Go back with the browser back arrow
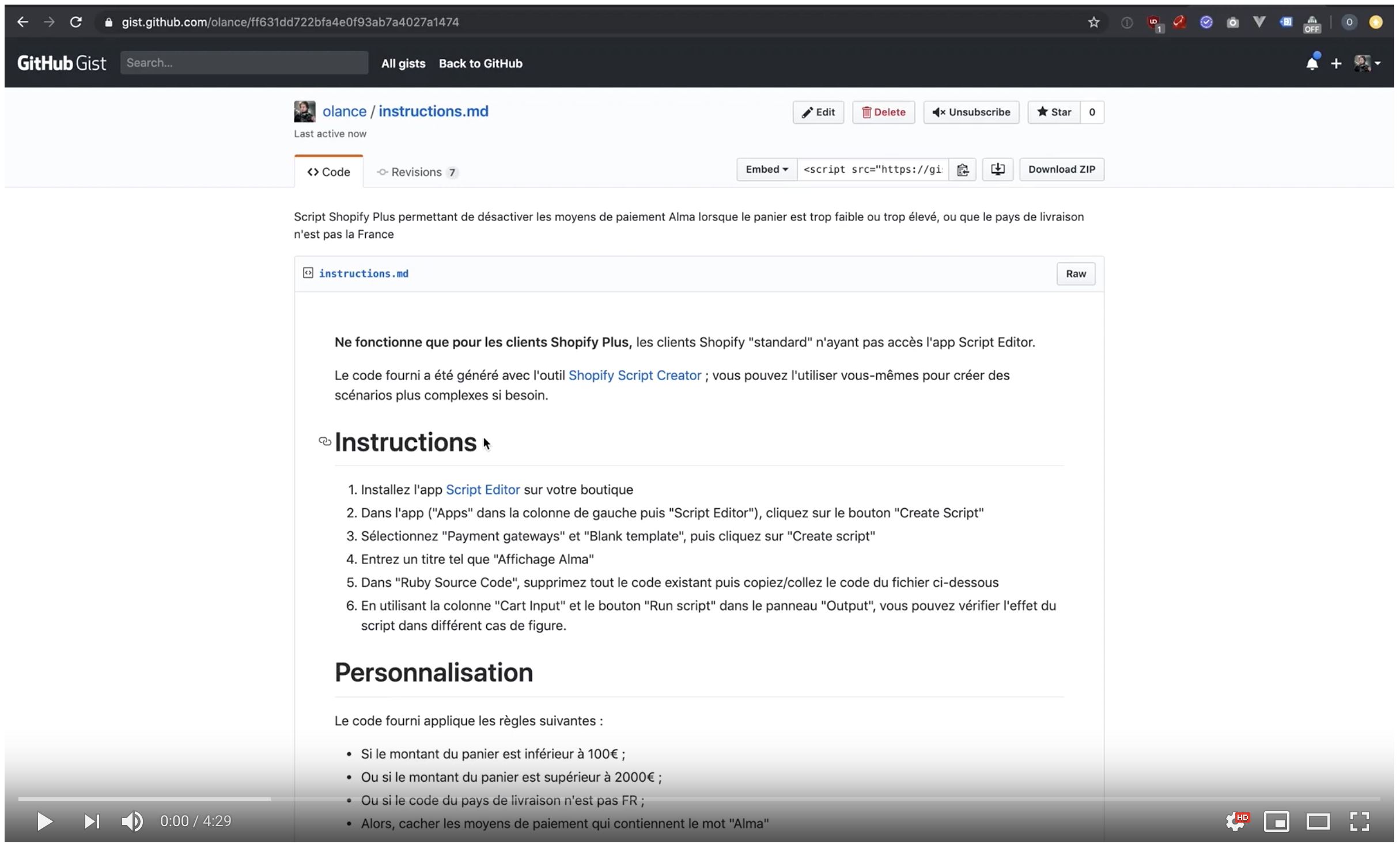 pyautogui.click(x=22, y=22)
